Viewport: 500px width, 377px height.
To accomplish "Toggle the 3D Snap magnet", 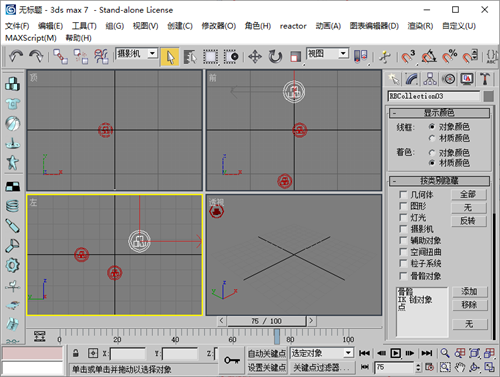I will click(x=407, y=57).
